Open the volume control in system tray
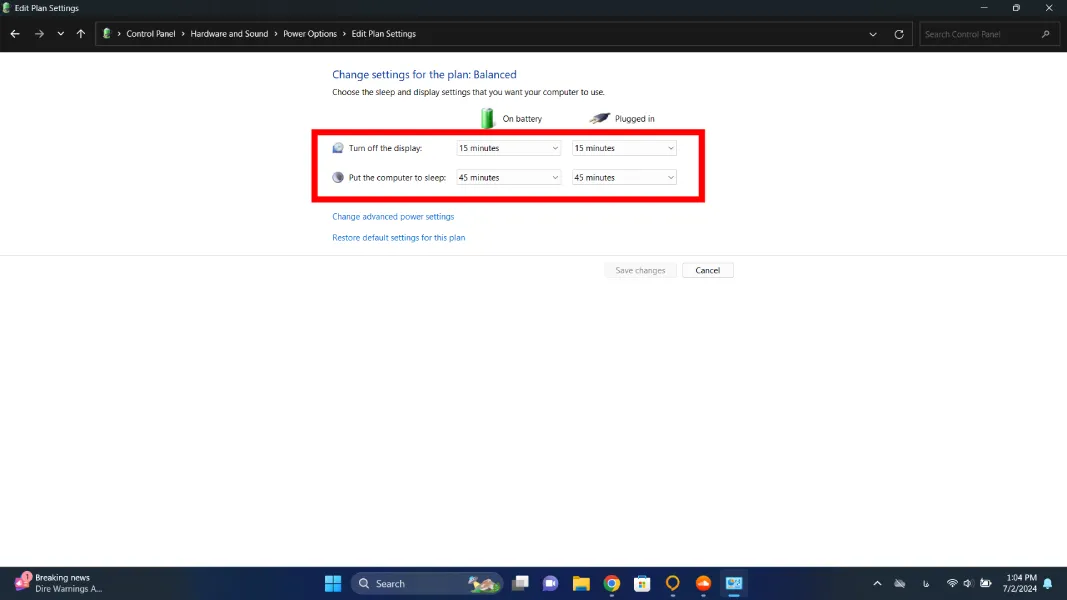The width and height of the screenshot is (1067, 600). [966, 583]
